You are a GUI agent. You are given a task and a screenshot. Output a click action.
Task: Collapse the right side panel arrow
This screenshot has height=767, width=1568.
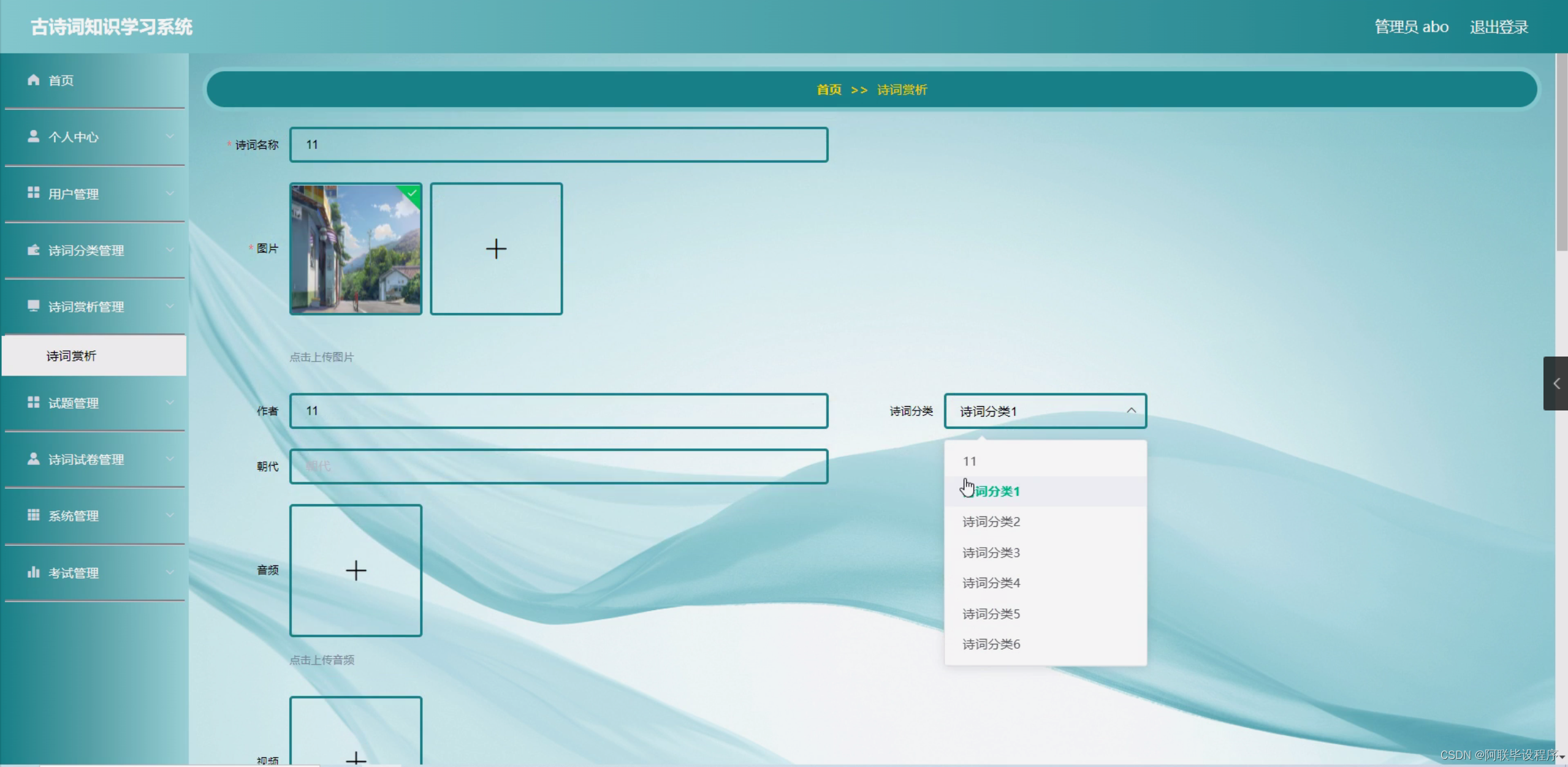click(1556, 384)
